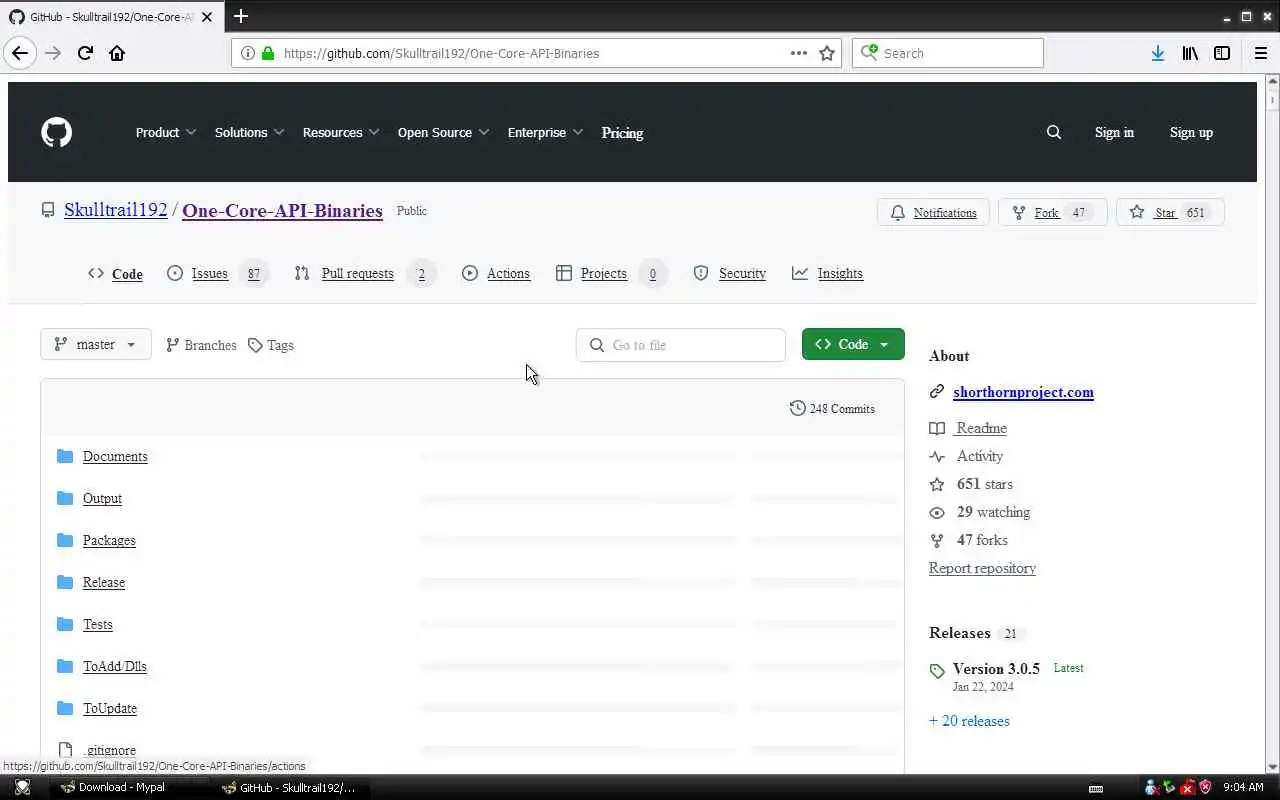Click the Sign up button
This screenshot has height=800, width=1280.
click(x=1191, y=132)
